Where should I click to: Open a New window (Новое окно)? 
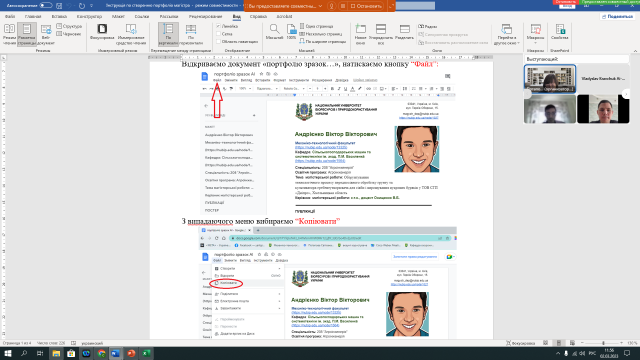coord(360,34)
